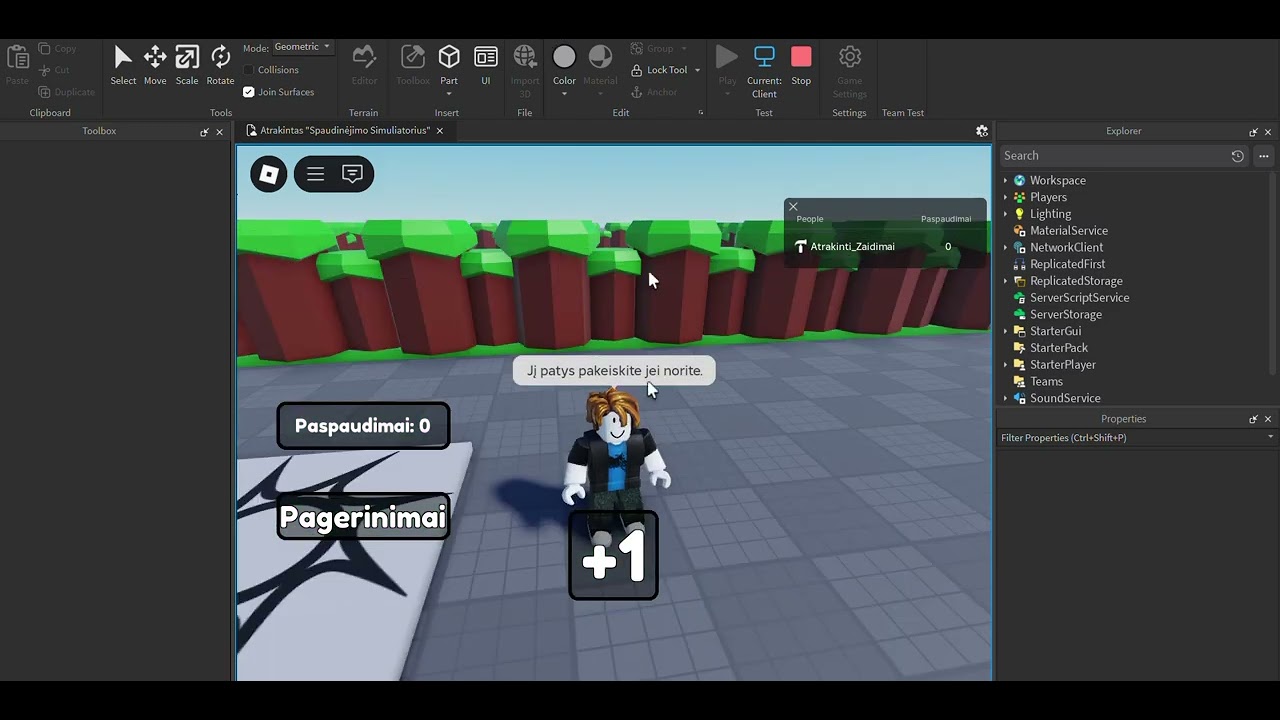1280x720 pixels.
Task: Open the Color picker tool
Action: tap(564, 64)
